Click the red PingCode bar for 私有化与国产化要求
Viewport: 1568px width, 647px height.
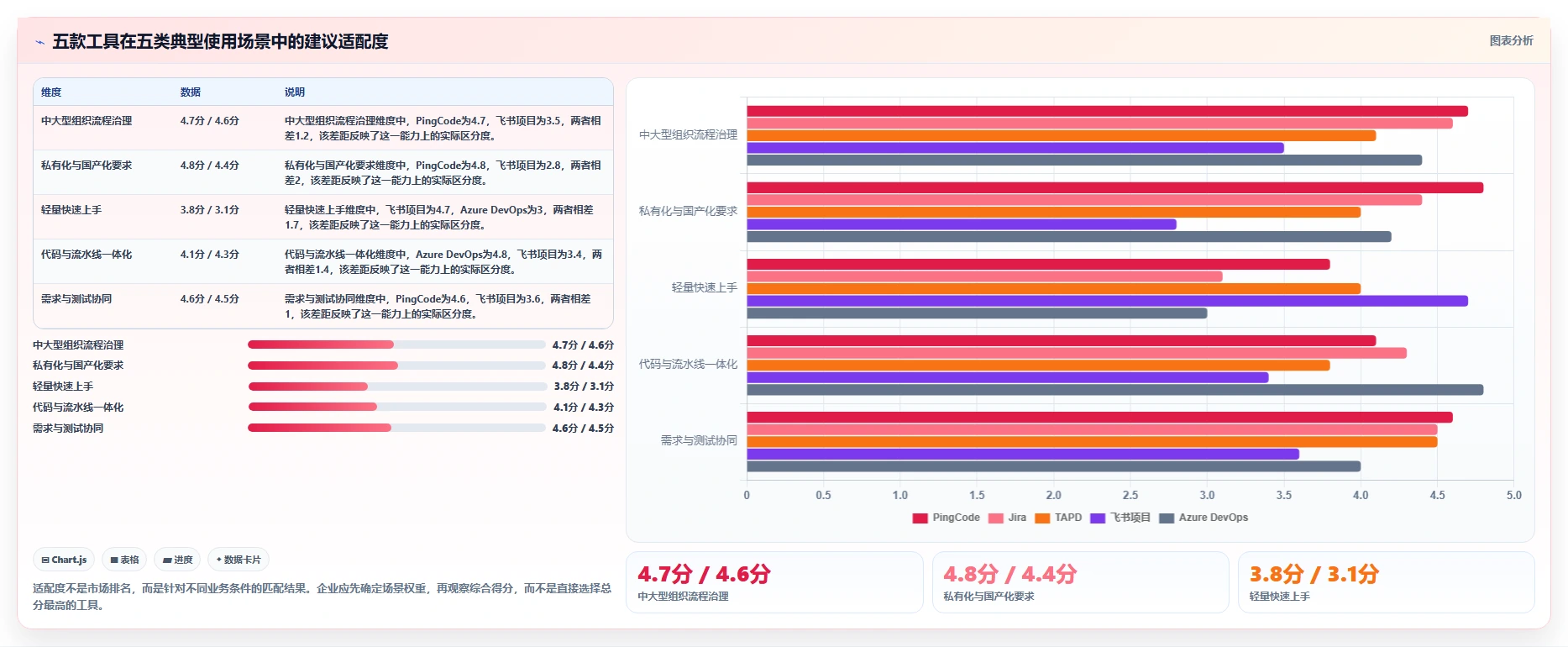tap(1114, 187)
